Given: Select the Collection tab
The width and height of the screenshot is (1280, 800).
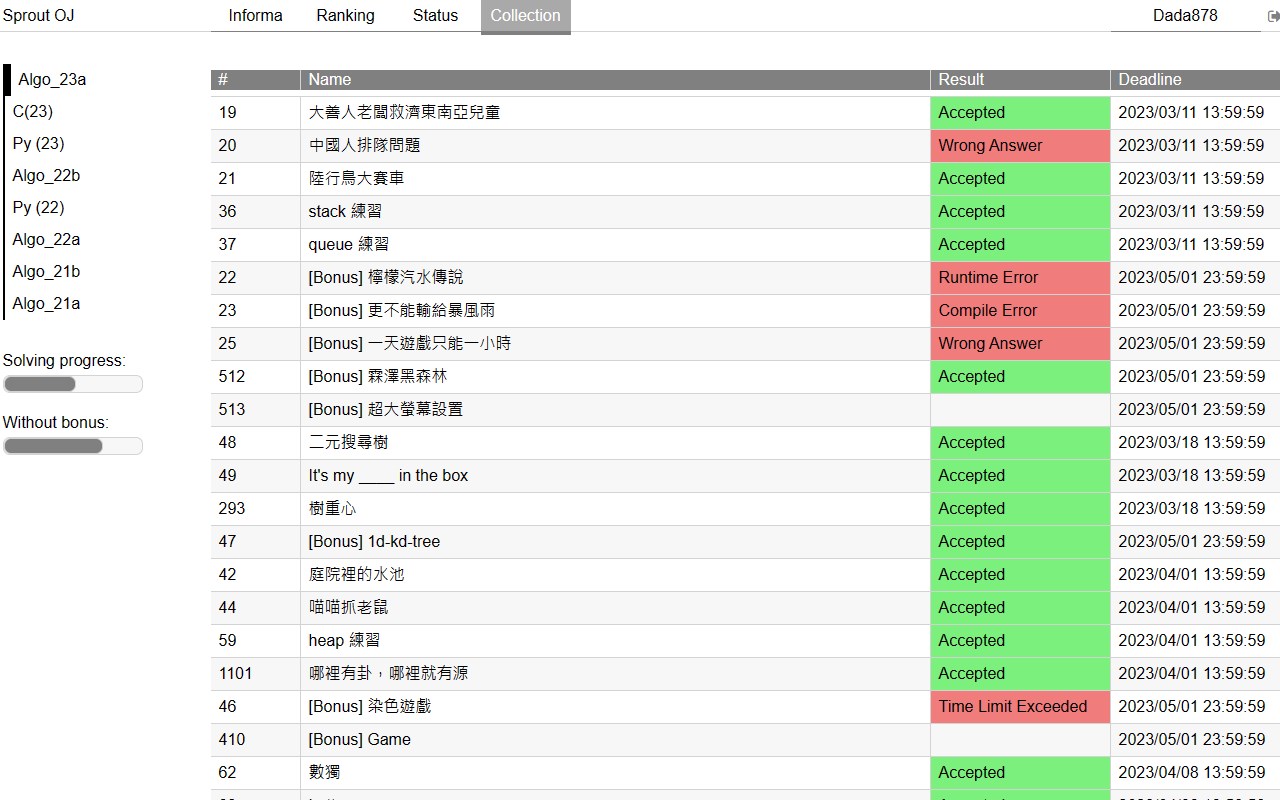Looking at the screenshot, I should click(525, 16).
